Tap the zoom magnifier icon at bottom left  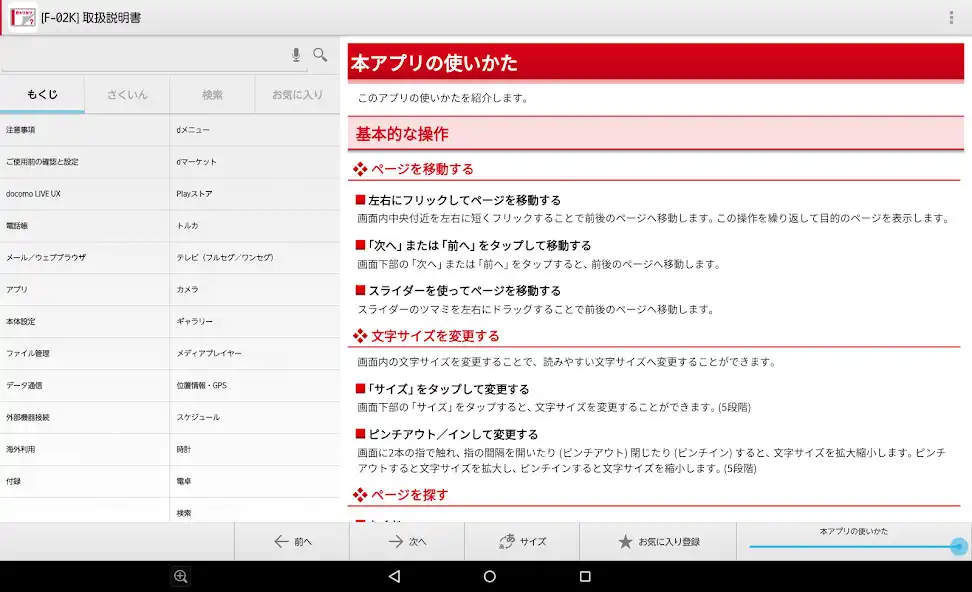(180, 575)
